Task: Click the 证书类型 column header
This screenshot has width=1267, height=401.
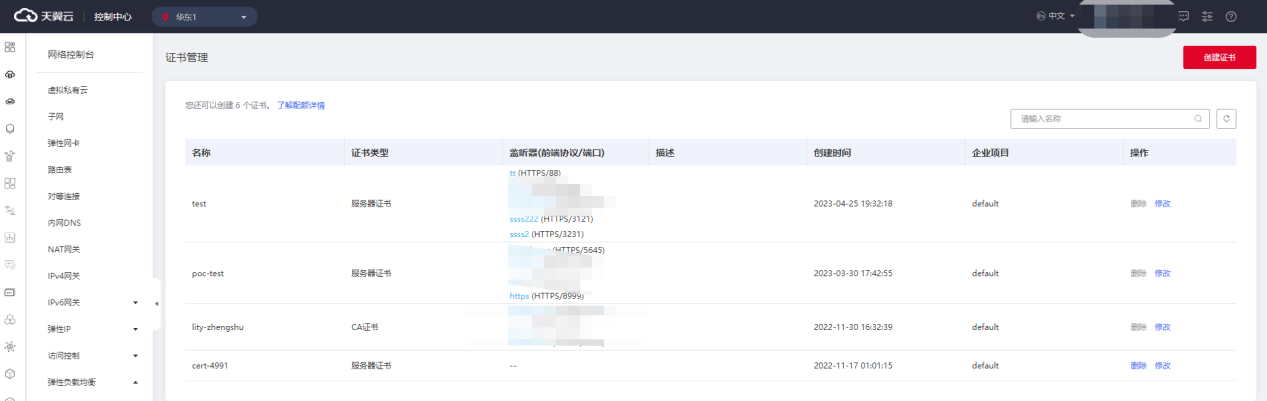Action: 370,153
